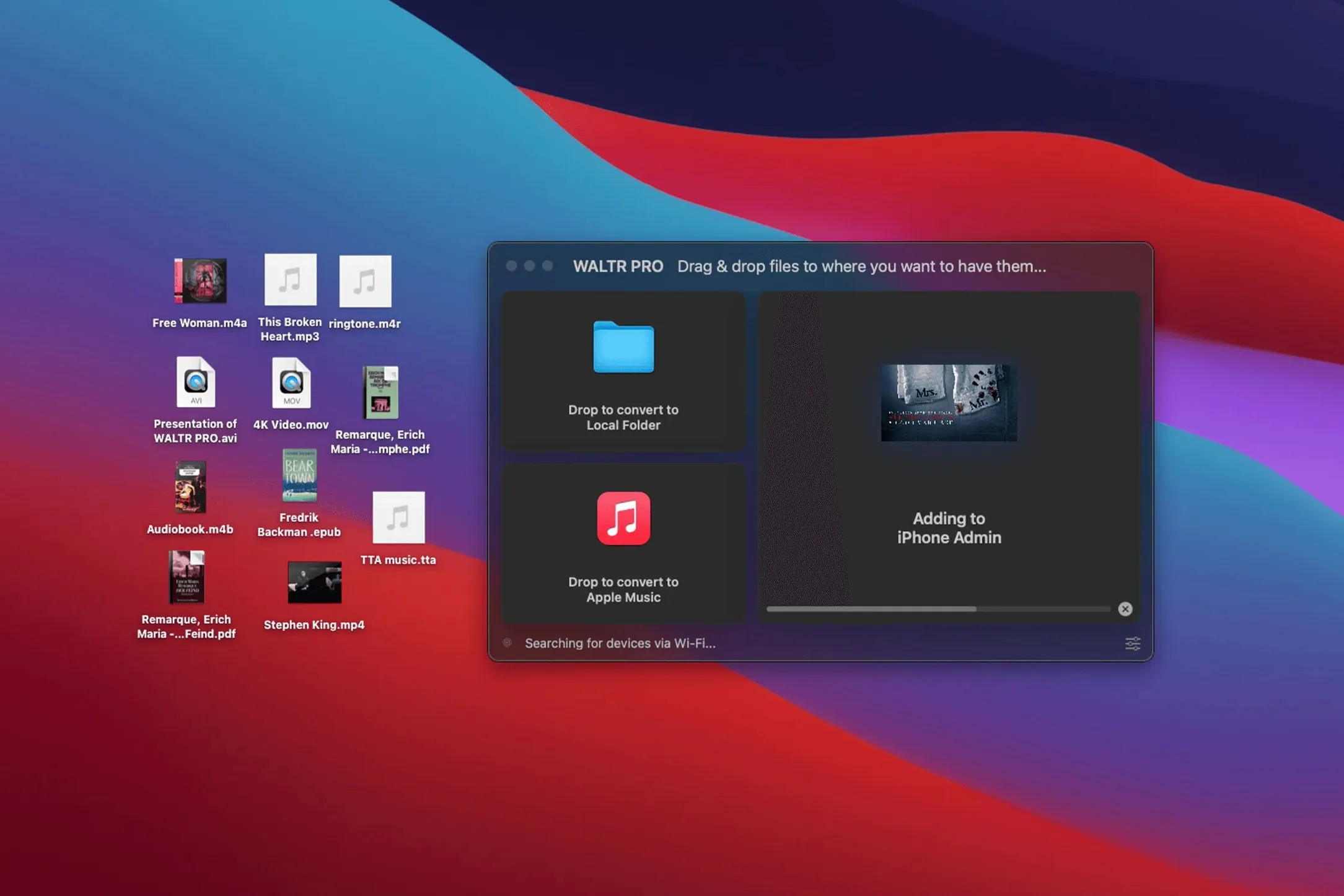Click 'Drop to convert to Apple Music' label
Image resolution: width=1344 pixels, height=896 pixels.
(x=623, y=590)
